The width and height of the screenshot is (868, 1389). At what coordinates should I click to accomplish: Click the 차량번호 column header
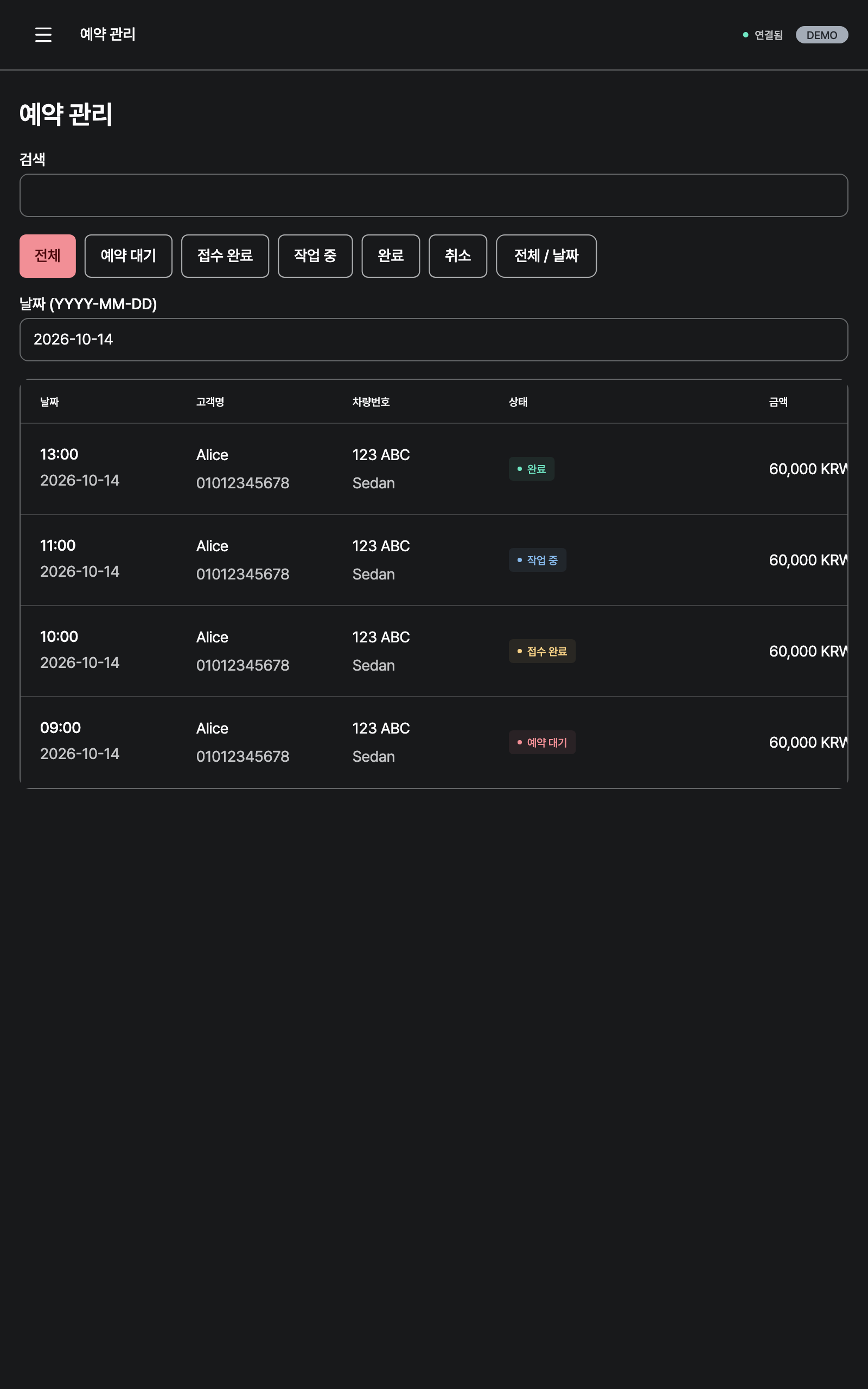[371, 402]
